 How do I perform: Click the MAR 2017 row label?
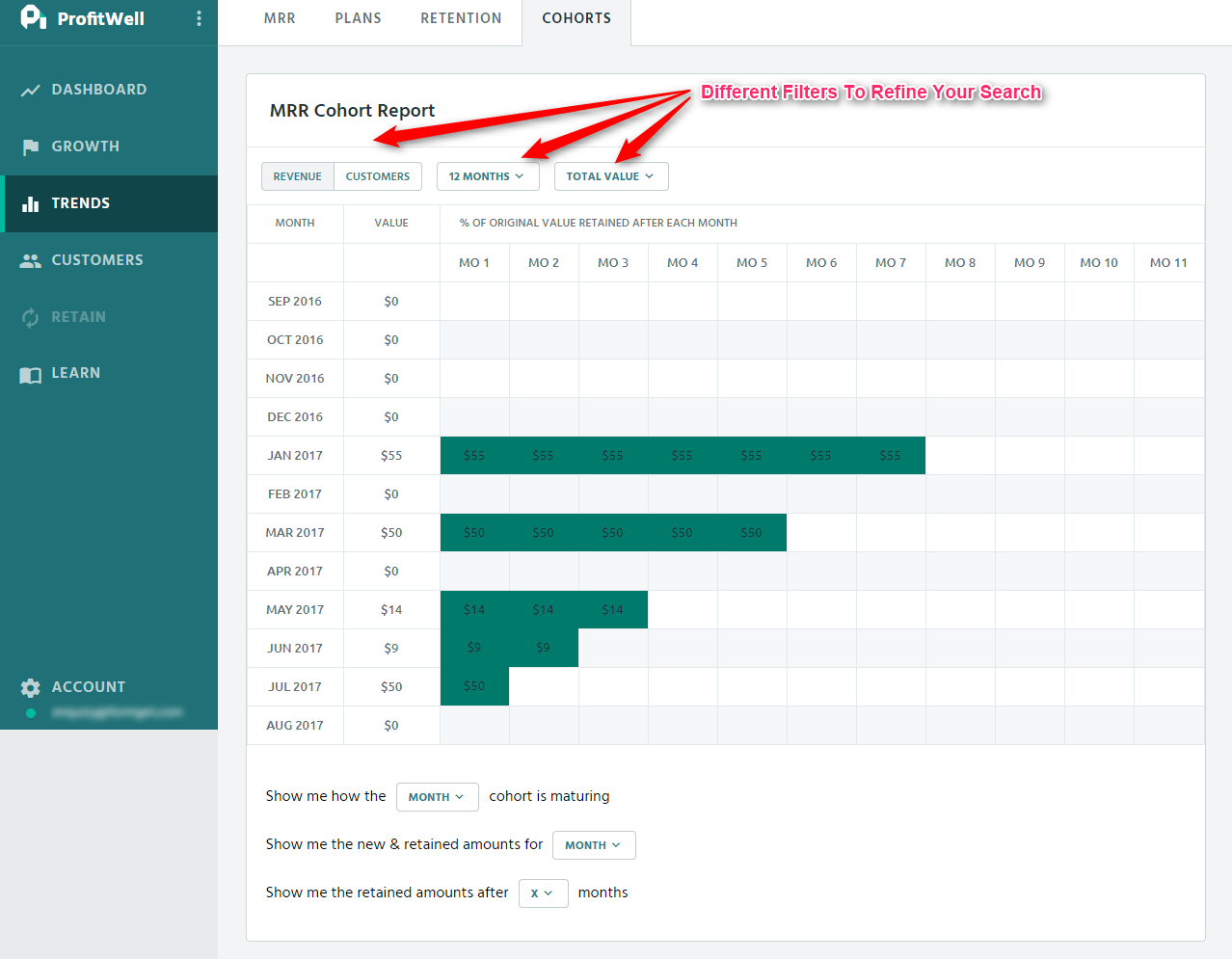(x=295, y=533)
